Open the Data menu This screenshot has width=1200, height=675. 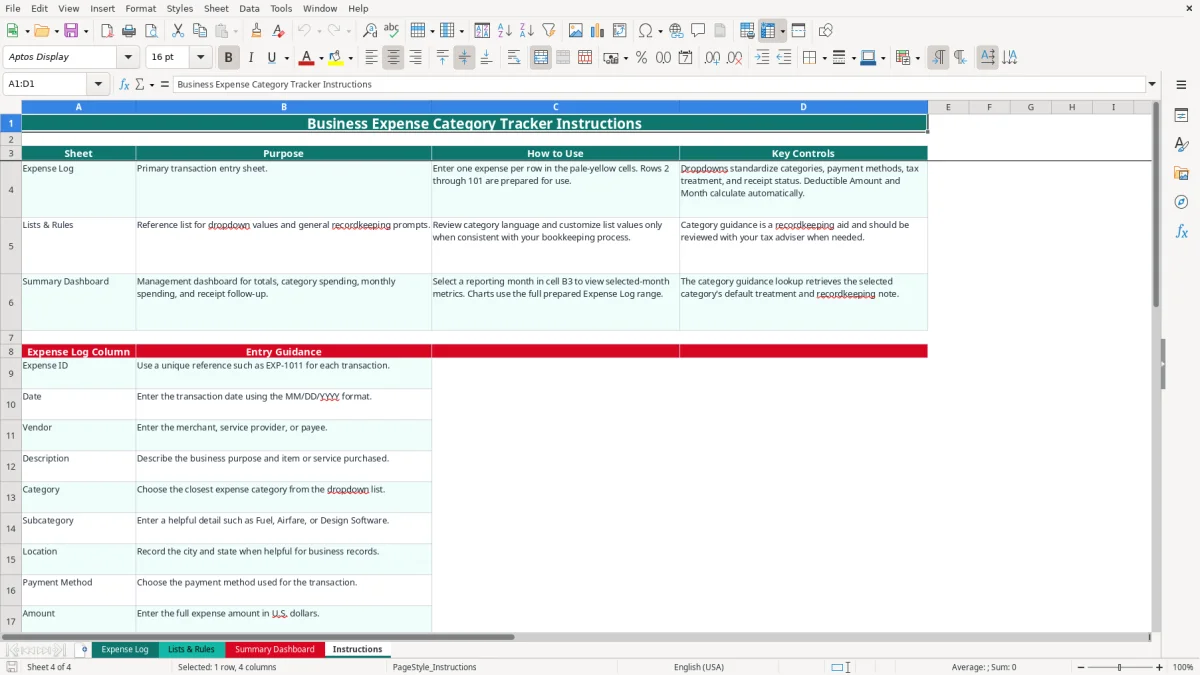pyautogui.click(x=249, y=8)
